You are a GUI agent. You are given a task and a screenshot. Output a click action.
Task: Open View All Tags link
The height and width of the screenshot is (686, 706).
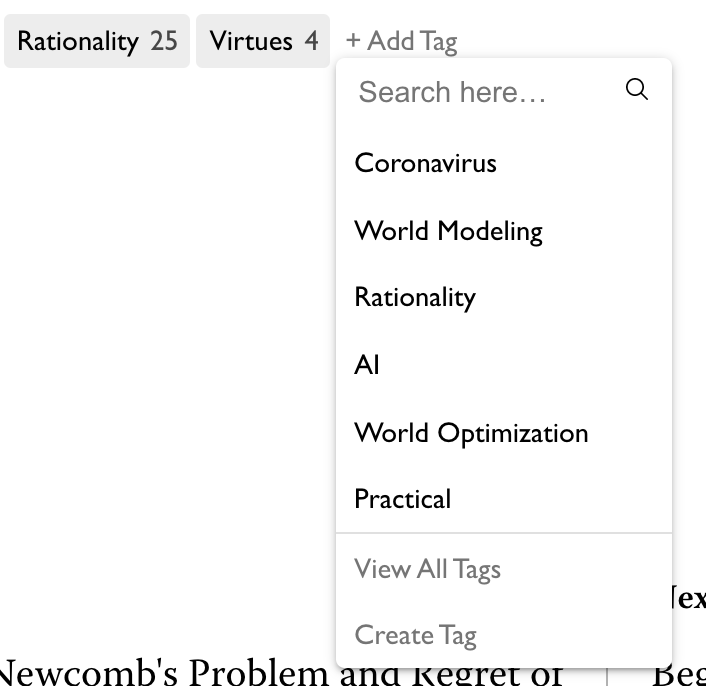[427, 569]
